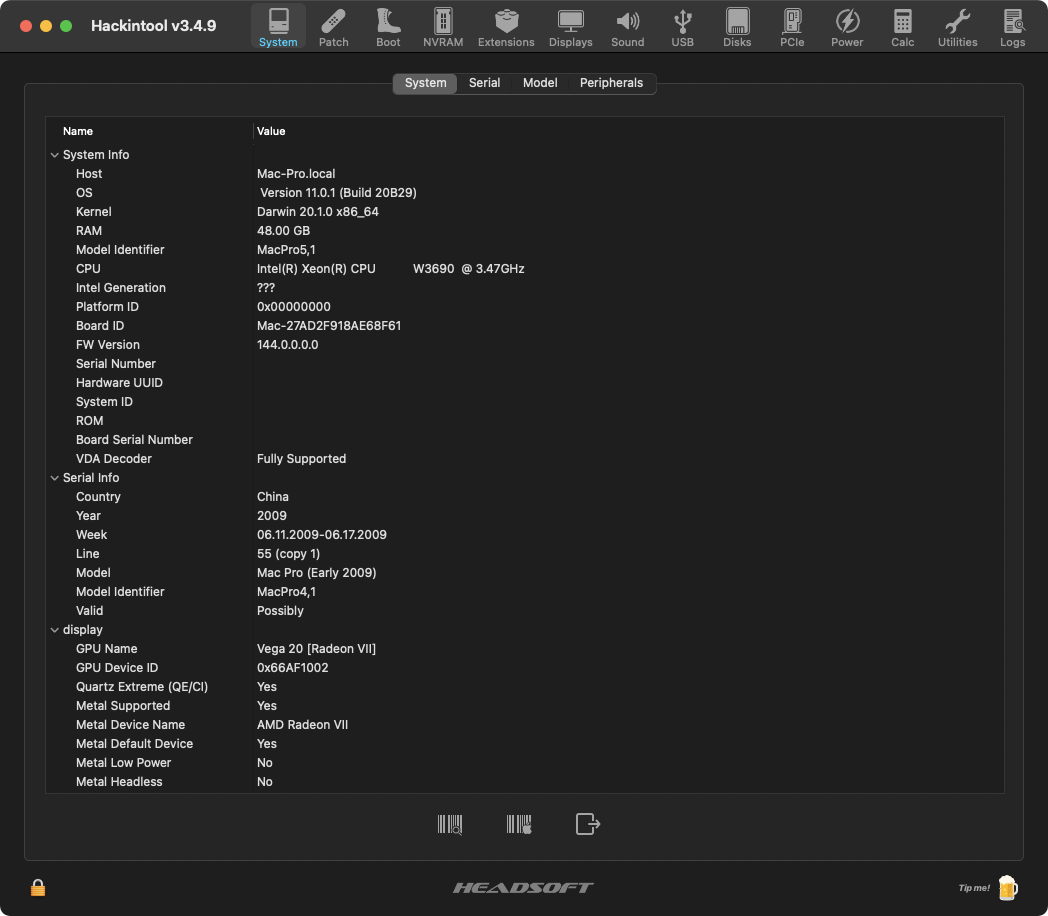This screenshot has height=916, width=1048.
Task: Select the Board Serial Number row
Action: pos(525,440)
